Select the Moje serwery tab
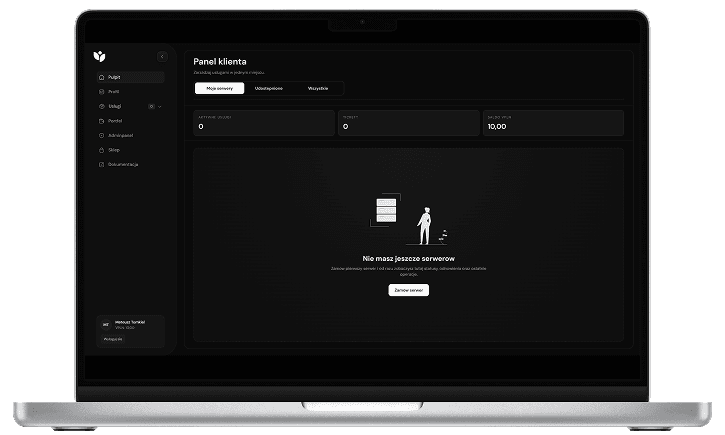This screenshot has width=725, height=435. click(x=219, y=89)
